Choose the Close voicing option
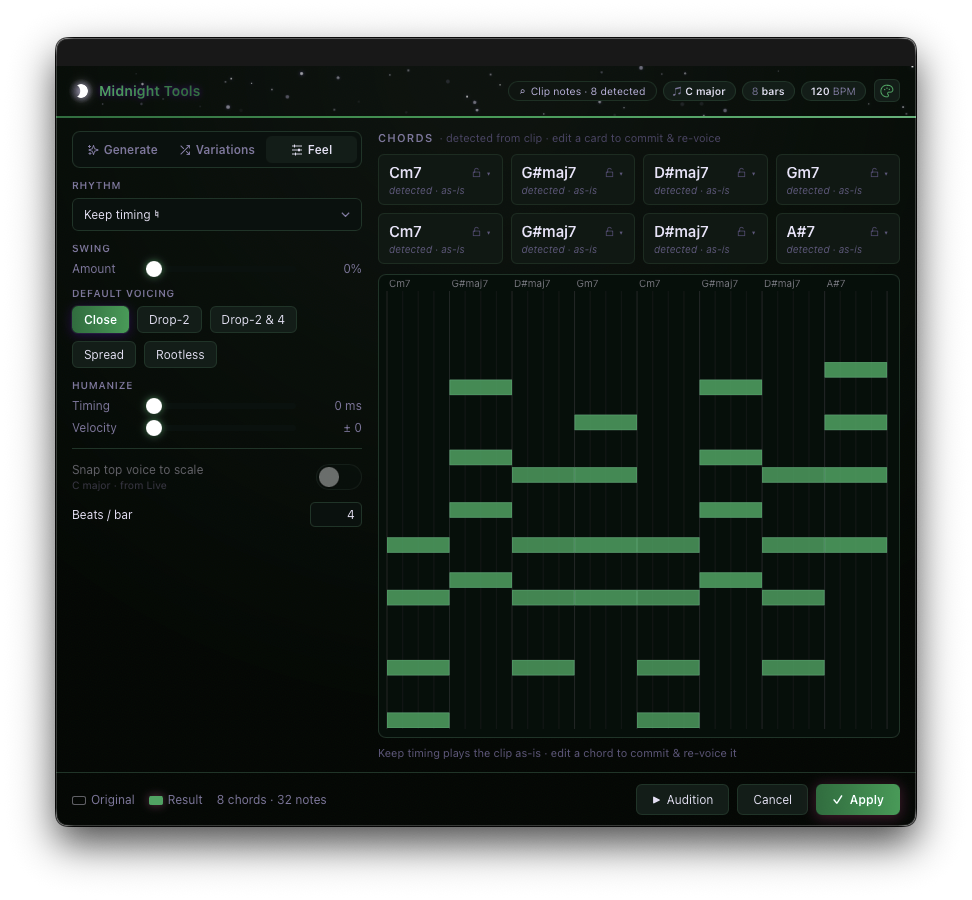Screen dimensions: 972x900 100,320
